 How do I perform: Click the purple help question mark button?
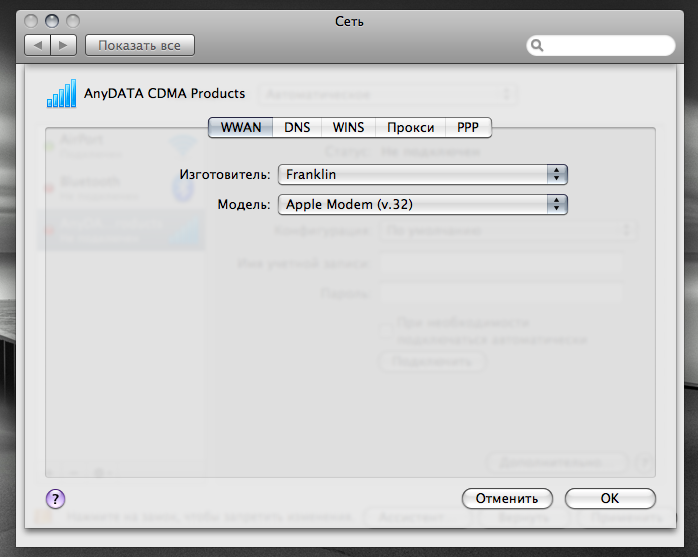(x=55, y=498)
